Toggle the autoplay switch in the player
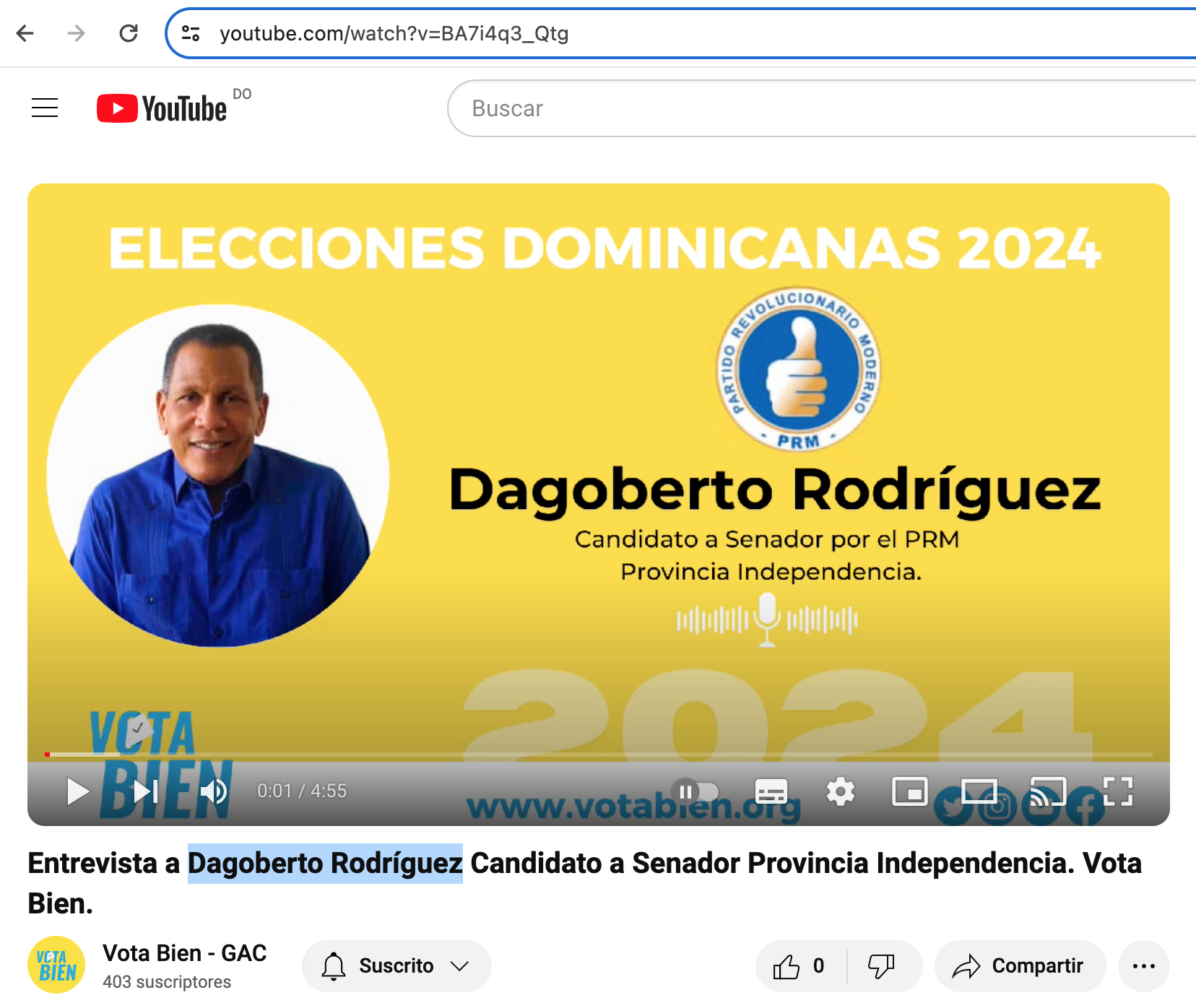Screen dimensions: 1196x1008 pos(695,792)
